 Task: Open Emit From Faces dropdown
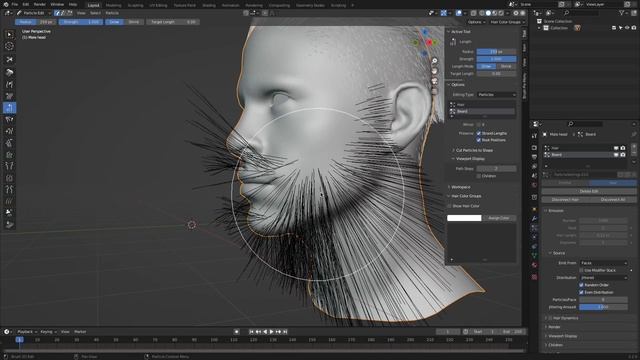[x=604, y=263]
